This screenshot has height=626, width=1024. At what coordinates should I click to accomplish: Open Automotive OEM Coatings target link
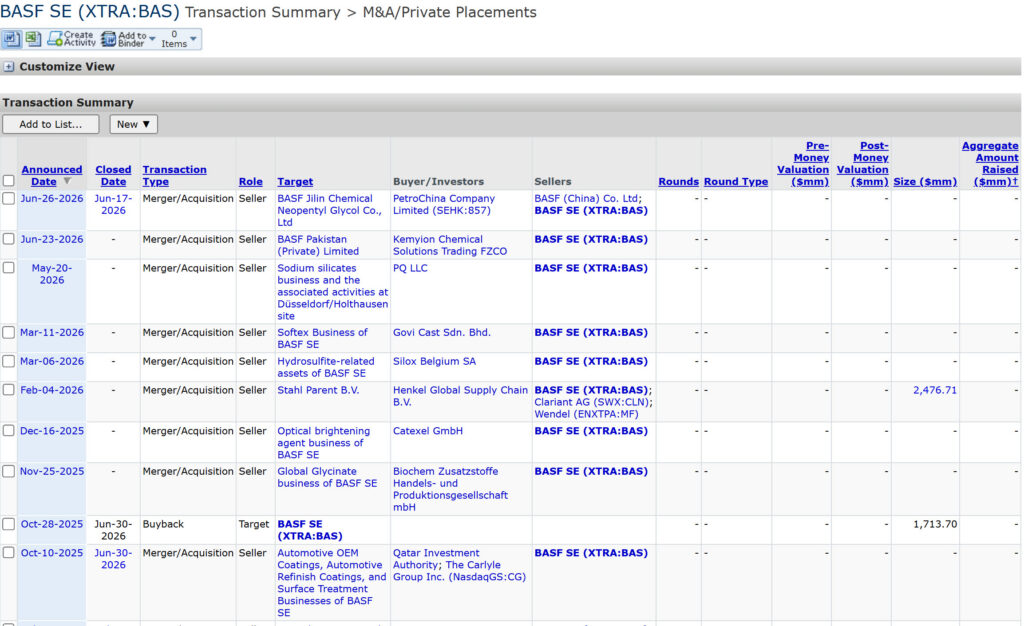coord(331,583)
